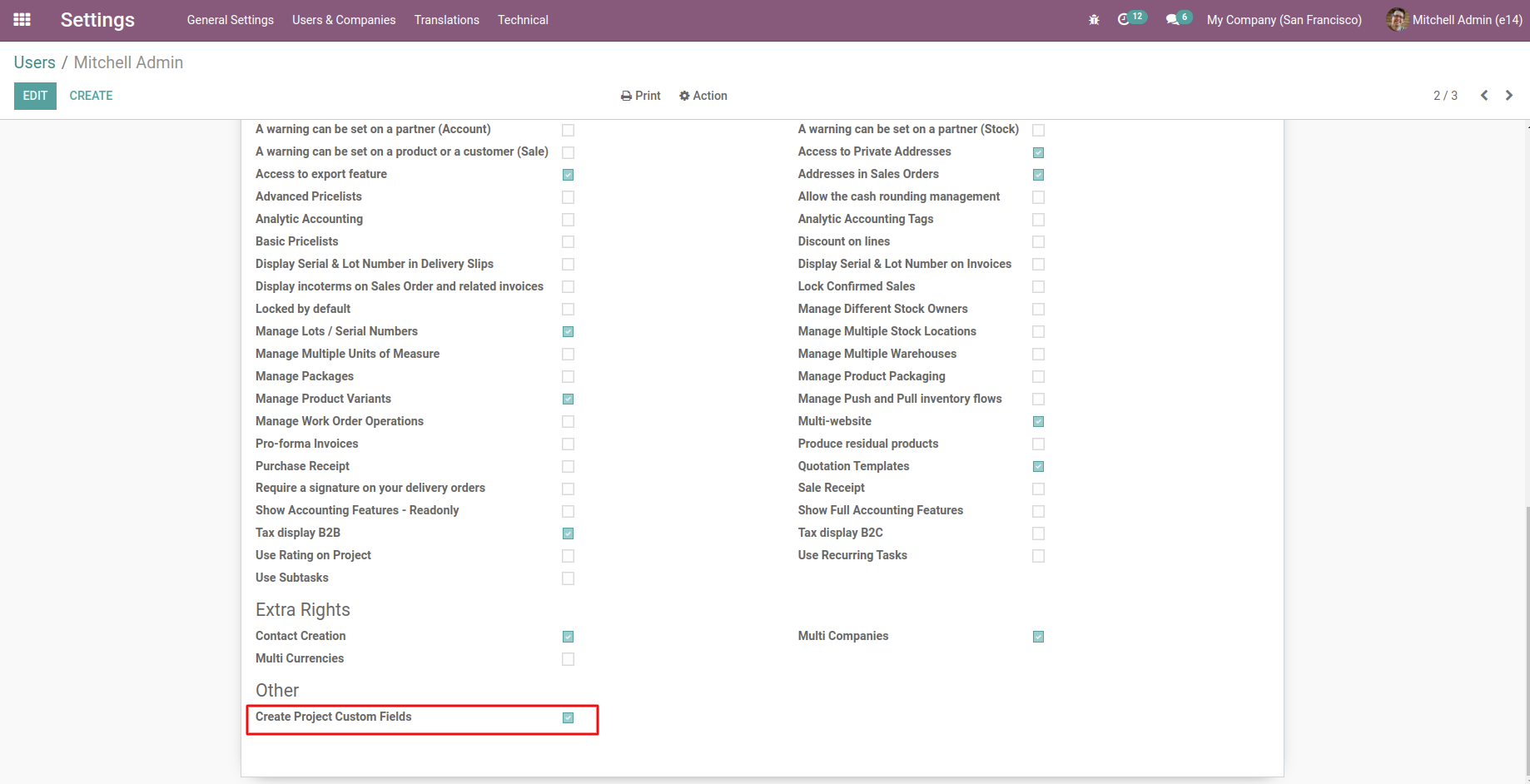The width and height of the screenshot is (1530, 784).
Task: Open Translations menu
Action: (447, 20)
